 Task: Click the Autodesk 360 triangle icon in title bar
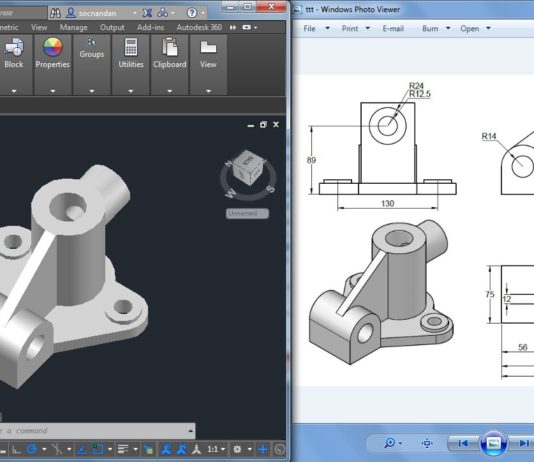point(163,13)
